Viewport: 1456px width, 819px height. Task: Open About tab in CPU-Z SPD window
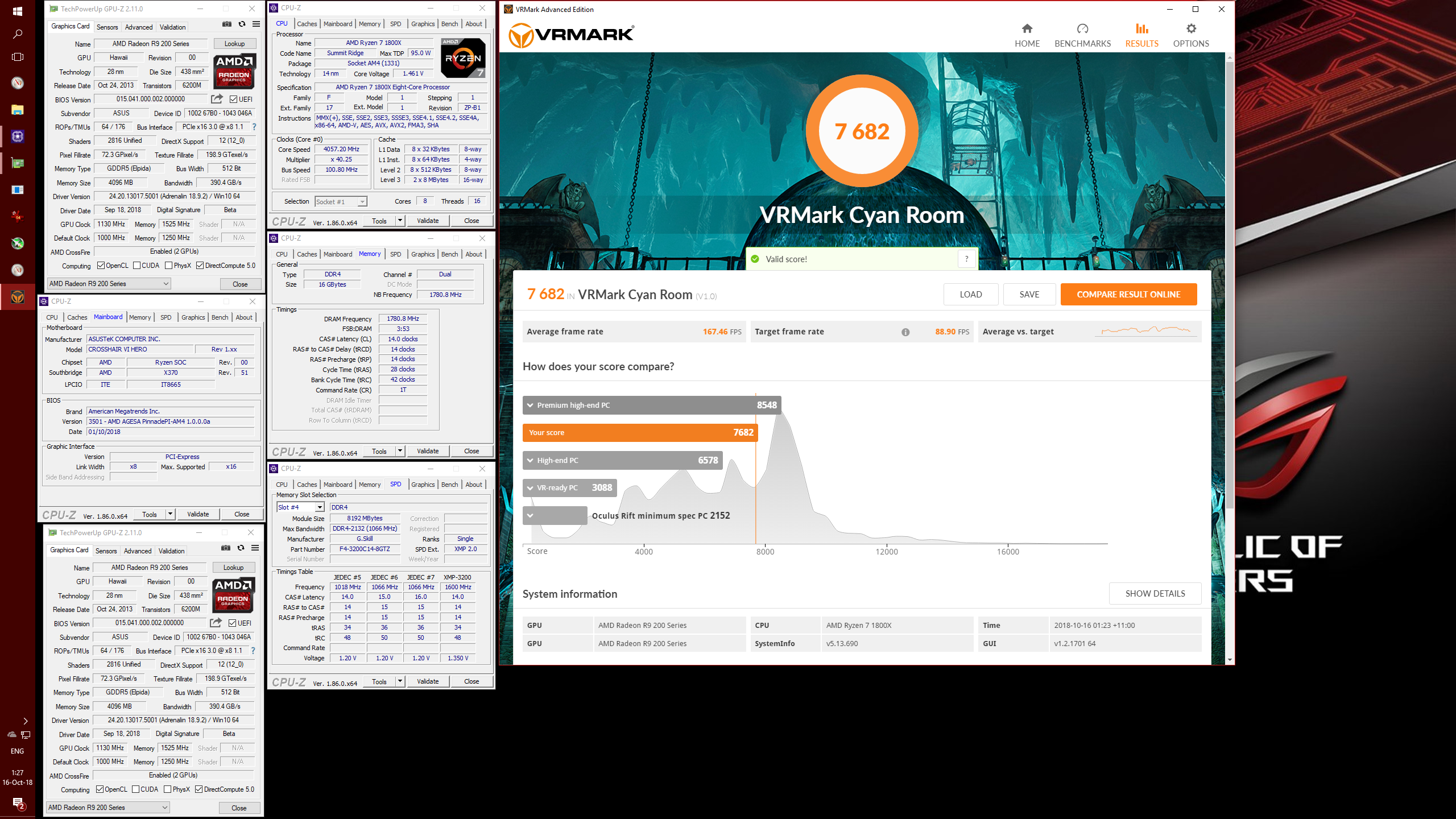[x=474, y=485]
